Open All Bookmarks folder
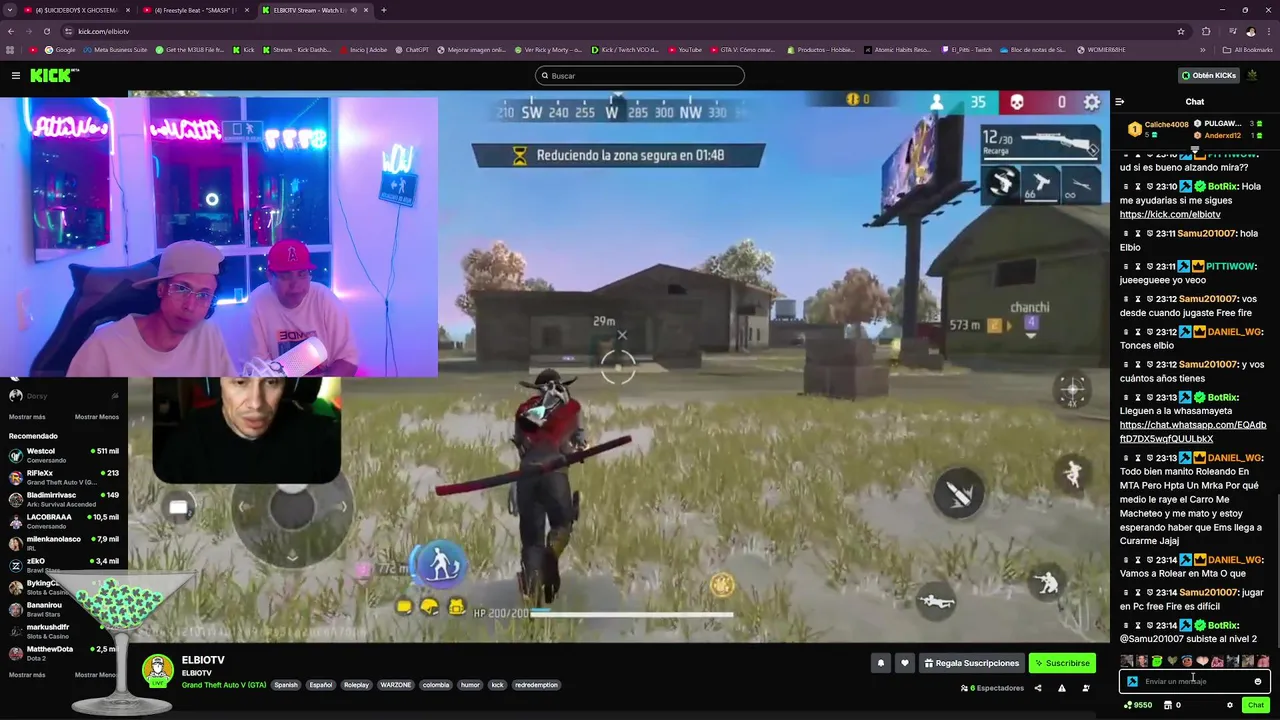The image size is (1280, 720). [x=1248, y=50]
